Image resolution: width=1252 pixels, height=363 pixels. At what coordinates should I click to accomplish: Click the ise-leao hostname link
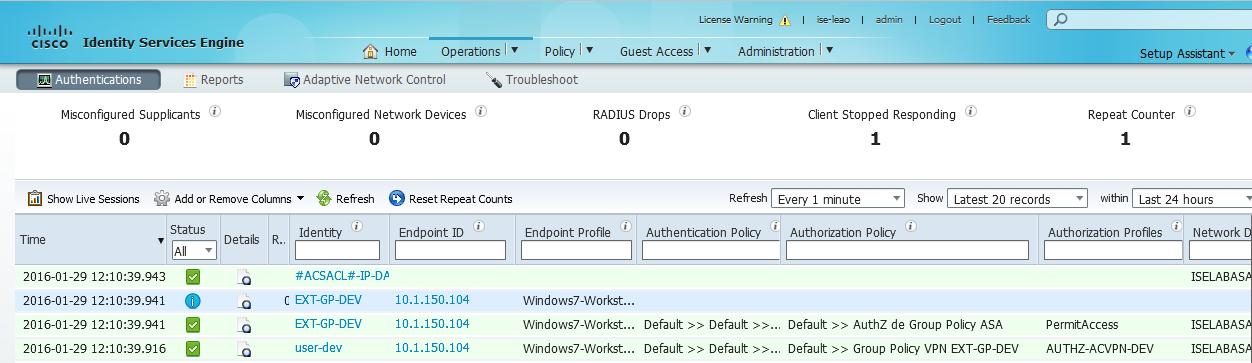(833, 19)
